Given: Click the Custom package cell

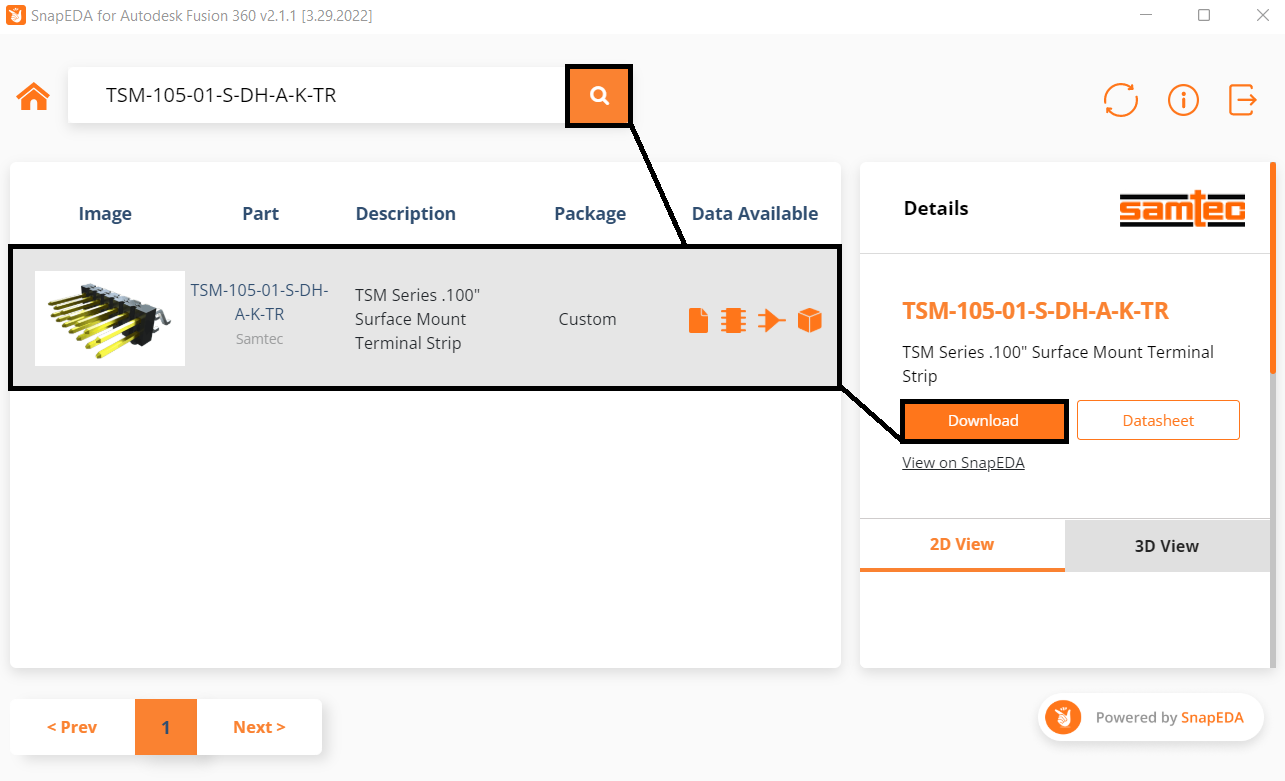Looking at the screenshot, I should click(x=588, y=319).
